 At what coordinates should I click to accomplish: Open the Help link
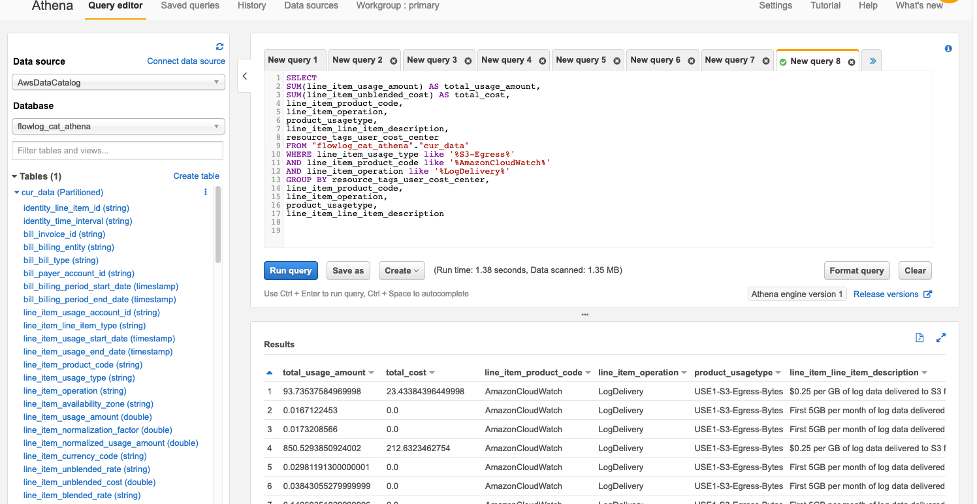(x=868, y=6)
